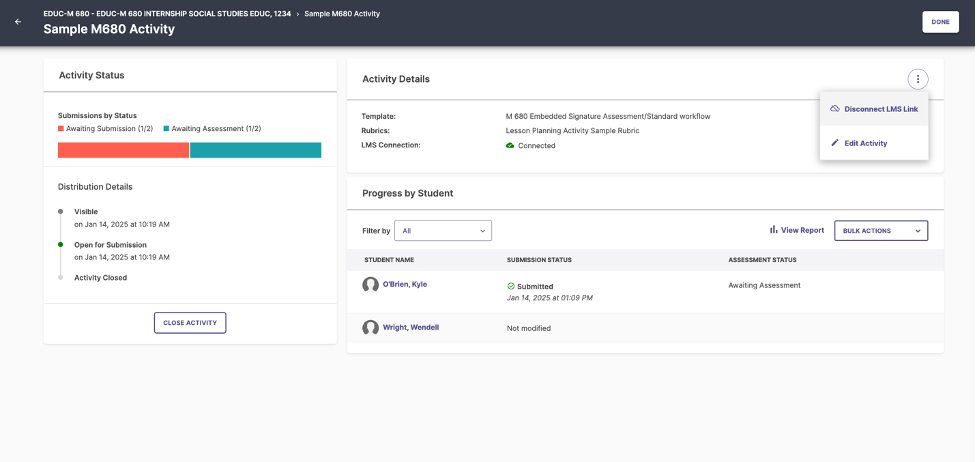This screenshot has width=977, height=462.
Task: Click Kyle O'Brien's avatar icon
Action: 371,285
